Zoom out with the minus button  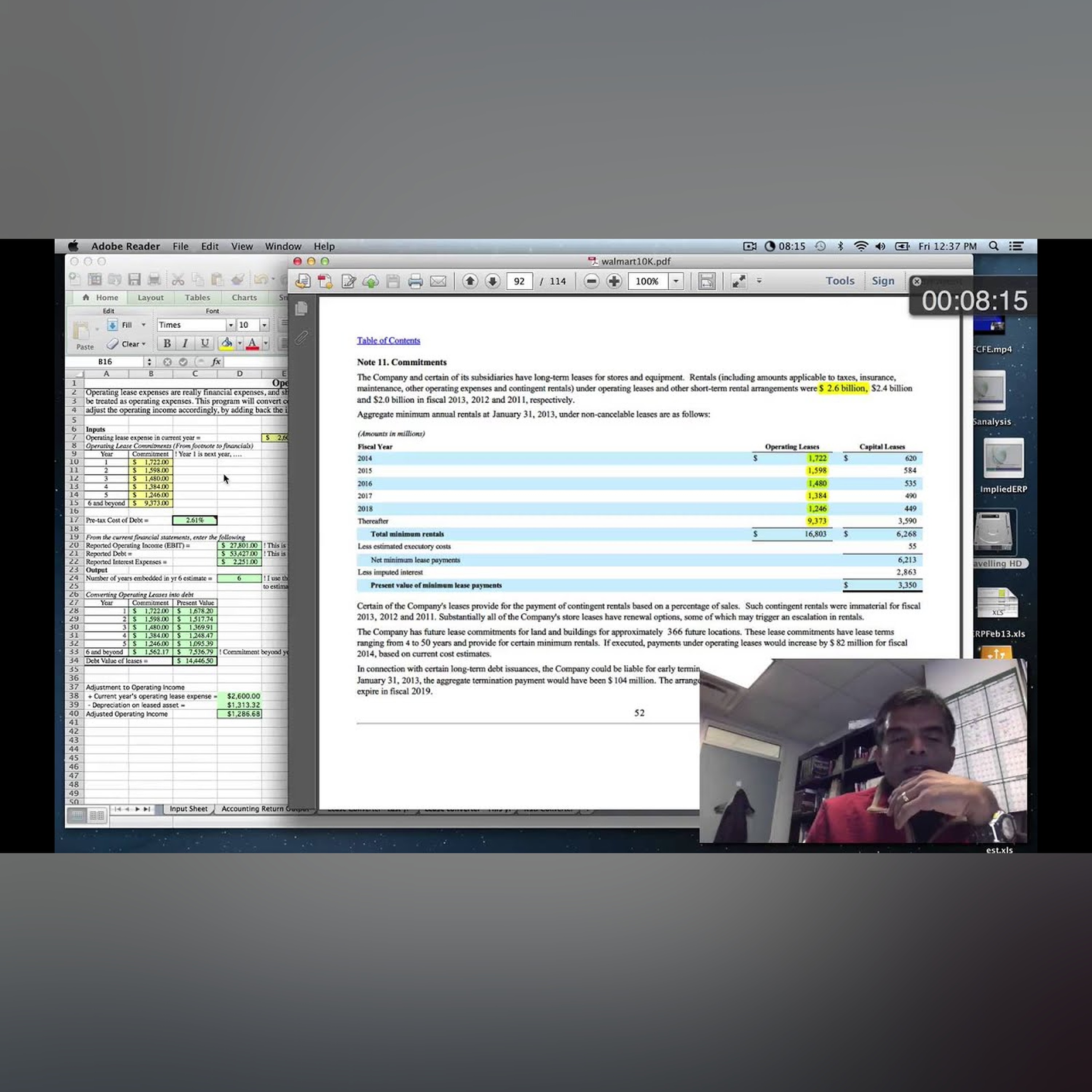click(x=591, y=281)
